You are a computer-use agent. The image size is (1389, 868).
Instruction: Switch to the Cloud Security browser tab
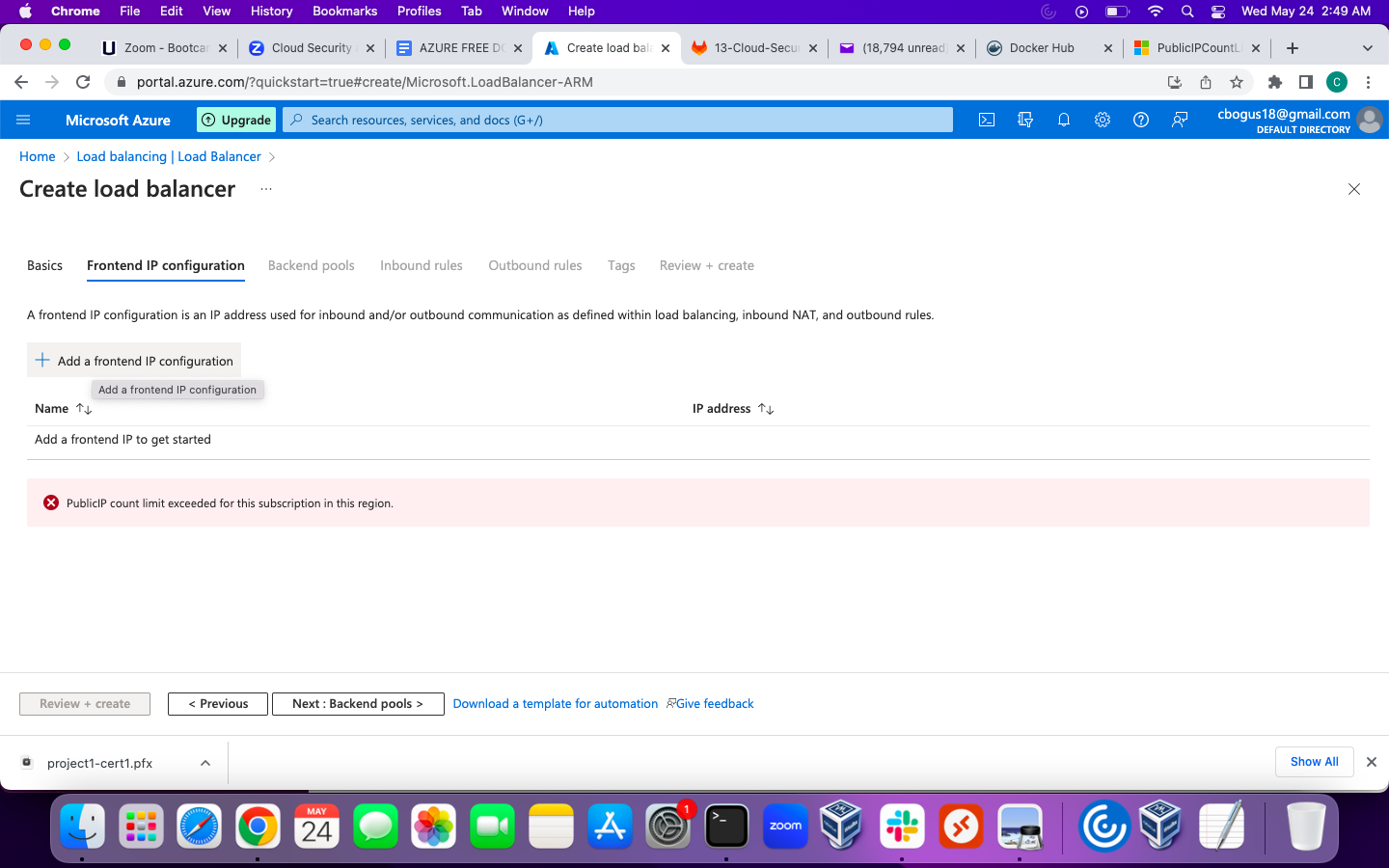312,48
